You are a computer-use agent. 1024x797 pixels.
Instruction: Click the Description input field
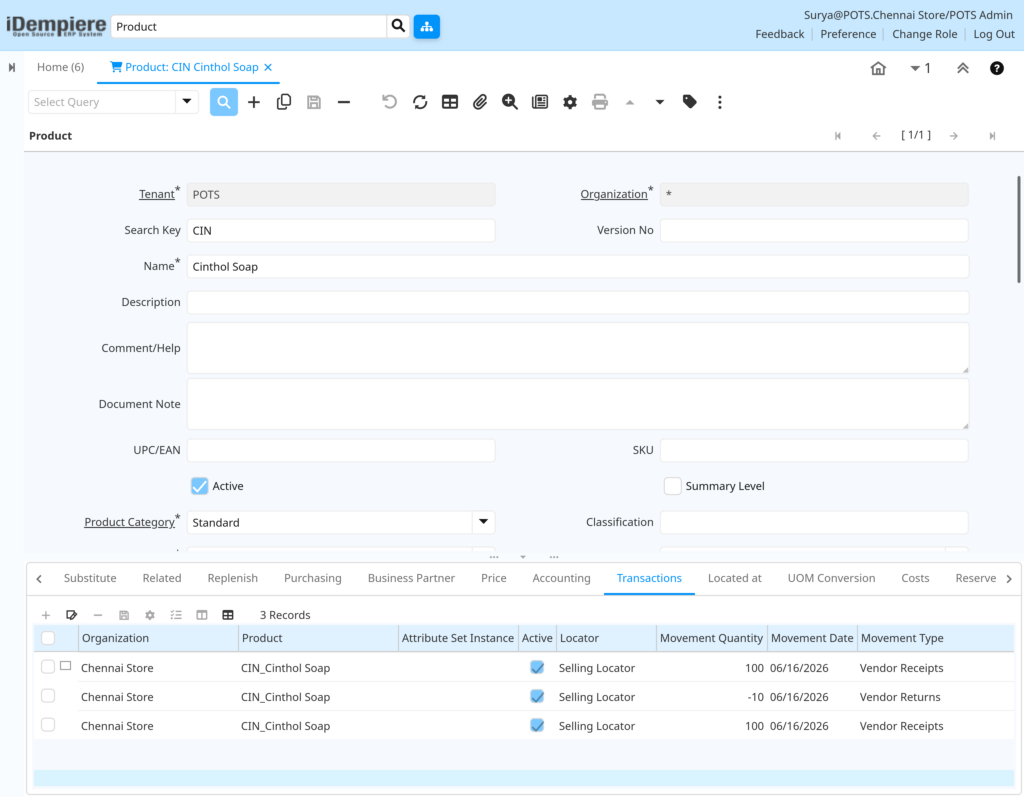coord(578,302)
